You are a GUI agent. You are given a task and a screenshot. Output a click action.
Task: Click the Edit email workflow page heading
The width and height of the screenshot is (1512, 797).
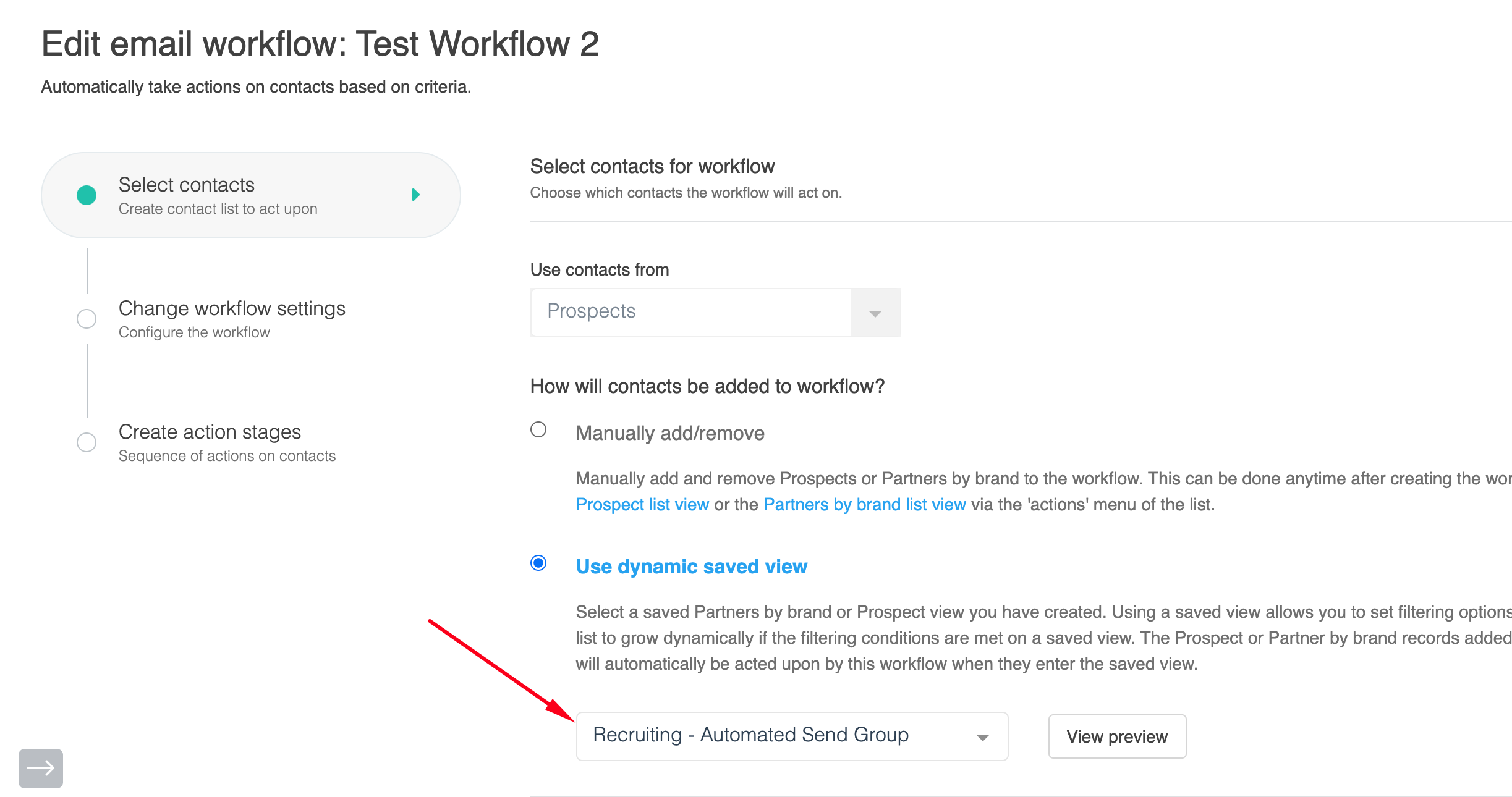[320, 44]
